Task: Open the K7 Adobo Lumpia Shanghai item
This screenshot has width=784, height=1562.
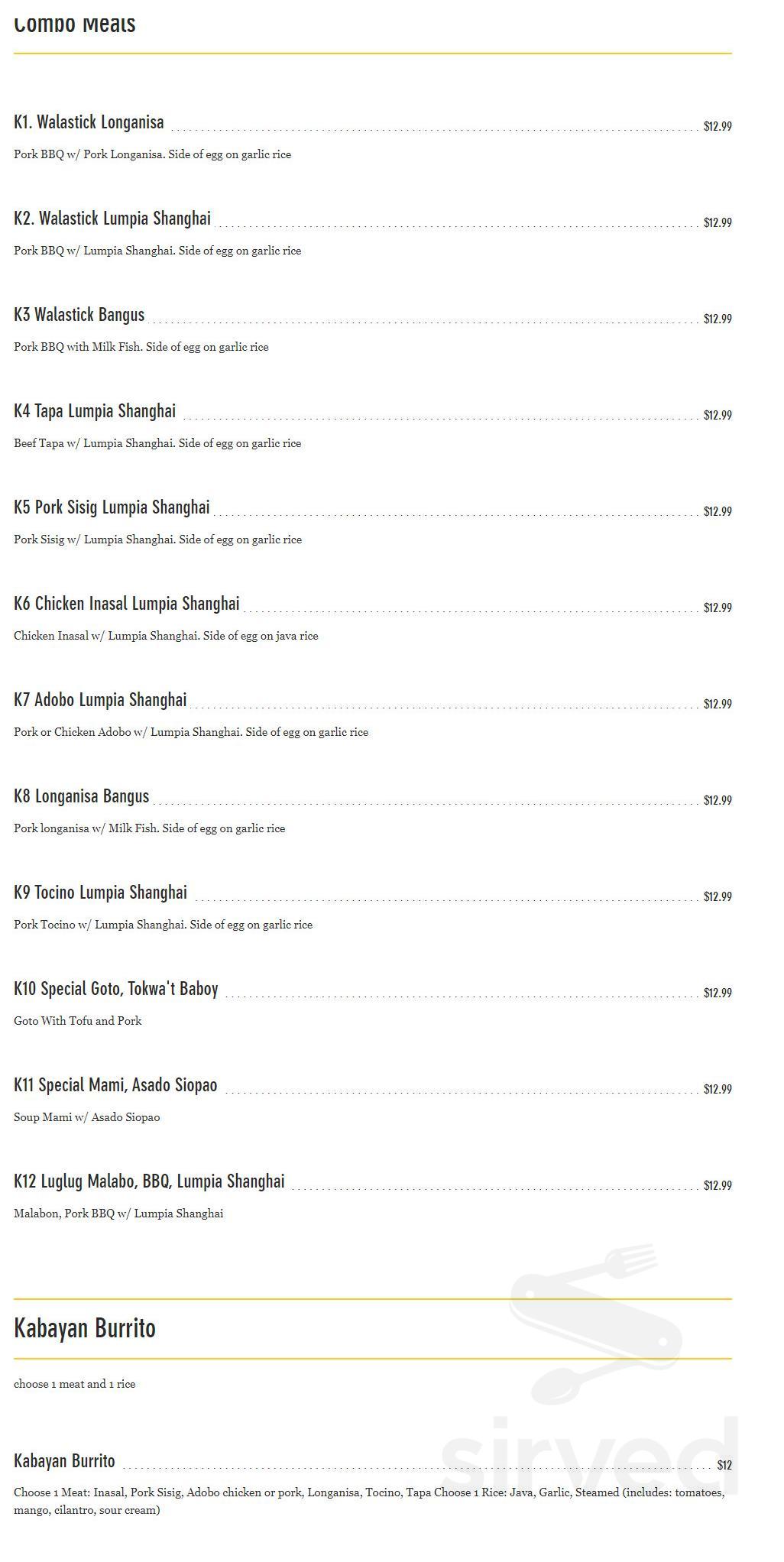Action: pos(100,700)
